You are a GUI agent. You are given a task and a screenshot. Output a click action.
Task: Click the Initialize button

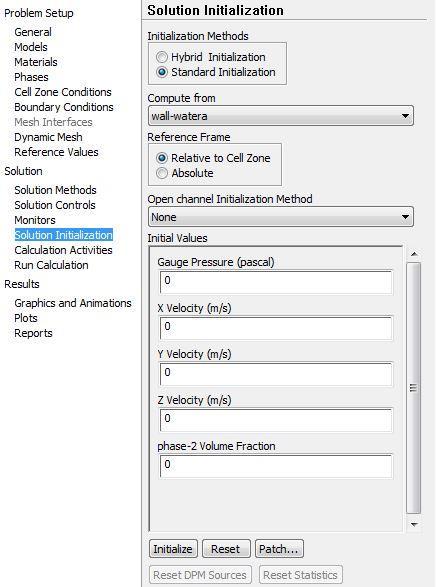tap(173, 549)
